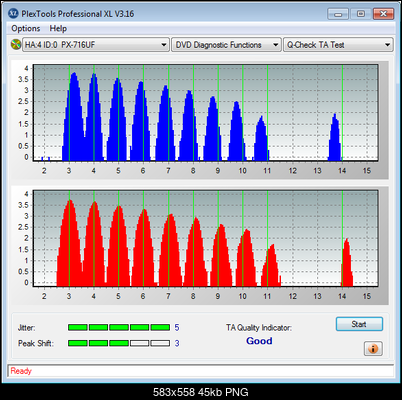Click the blue histogram peak at 3
The image size is (402, 400).
tap(74, 117)
